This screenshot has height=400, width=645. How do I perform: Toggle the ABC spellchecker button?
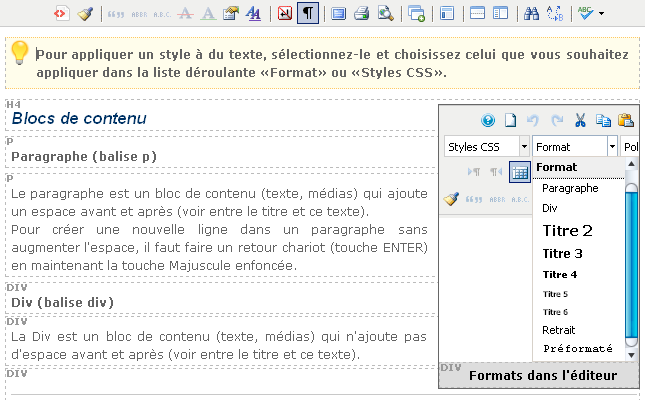(x=585, y=14)
